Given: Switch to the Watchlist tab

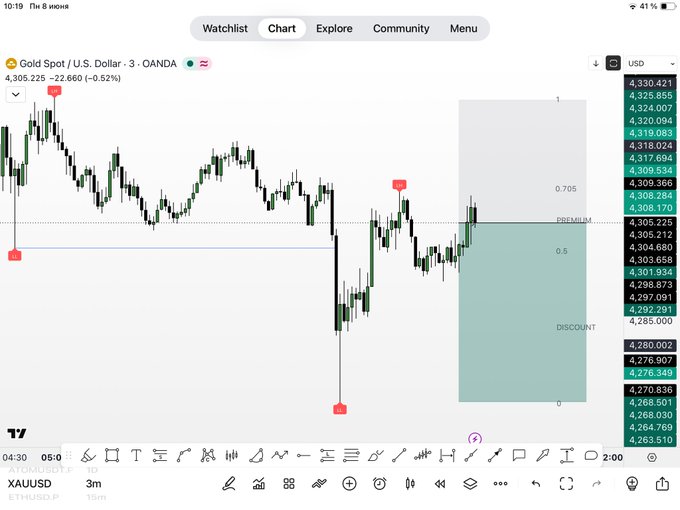Looking at the screenshot, I should (225, 29).
